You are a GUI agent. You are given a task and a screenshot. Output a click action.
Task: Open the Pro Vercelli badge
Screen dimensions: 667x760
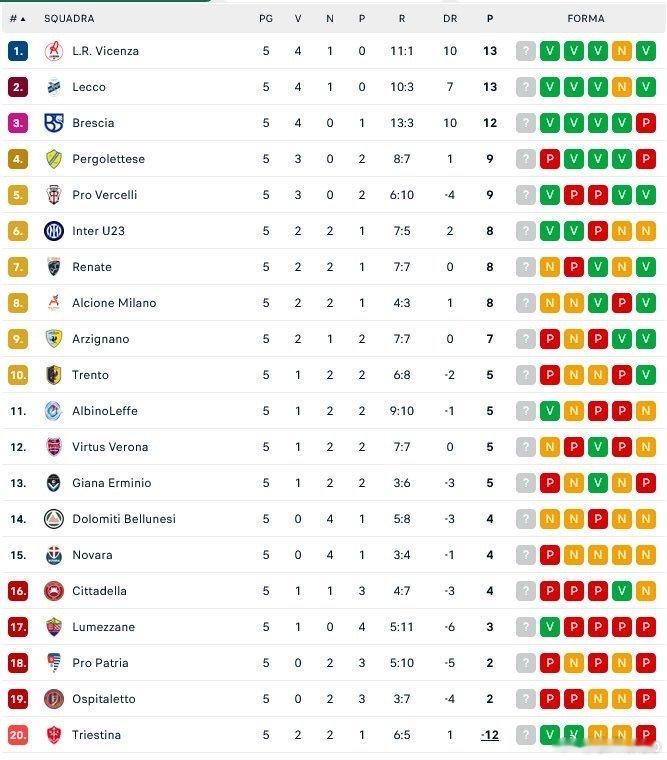(x=54, y=195)
